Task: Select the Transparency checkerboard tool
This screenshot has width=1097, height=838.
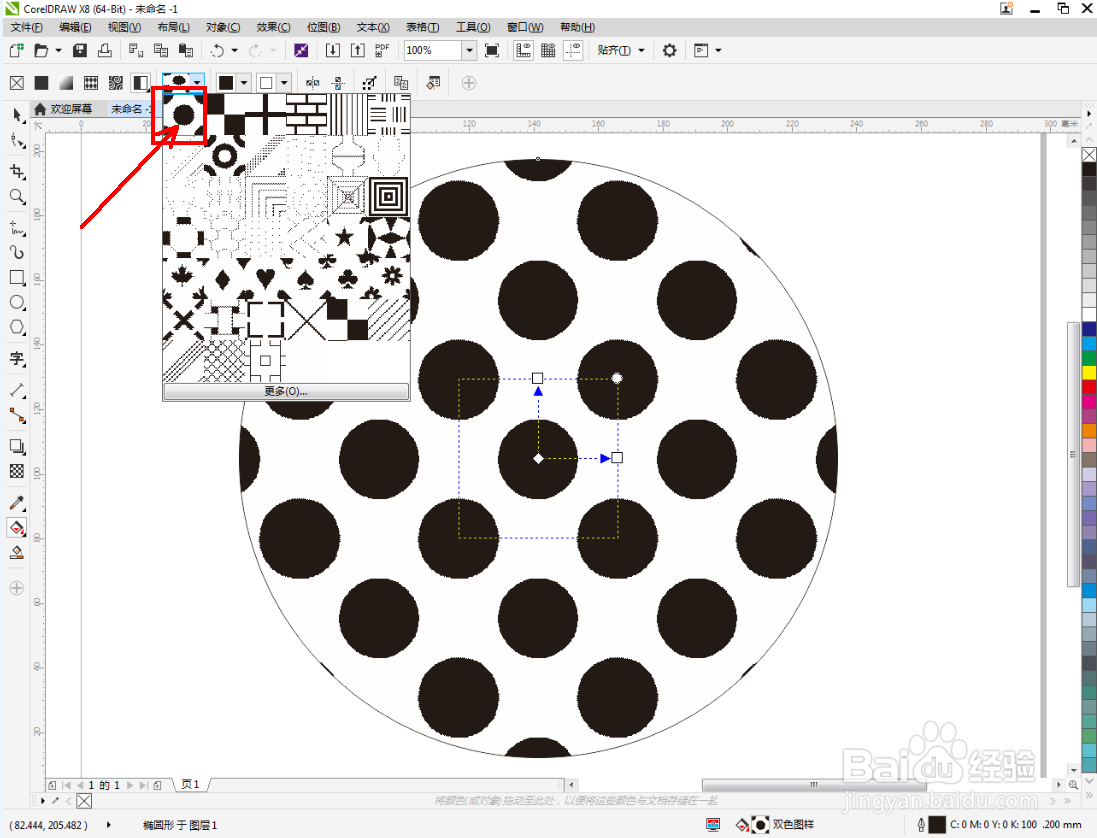Action: point(17,471)
